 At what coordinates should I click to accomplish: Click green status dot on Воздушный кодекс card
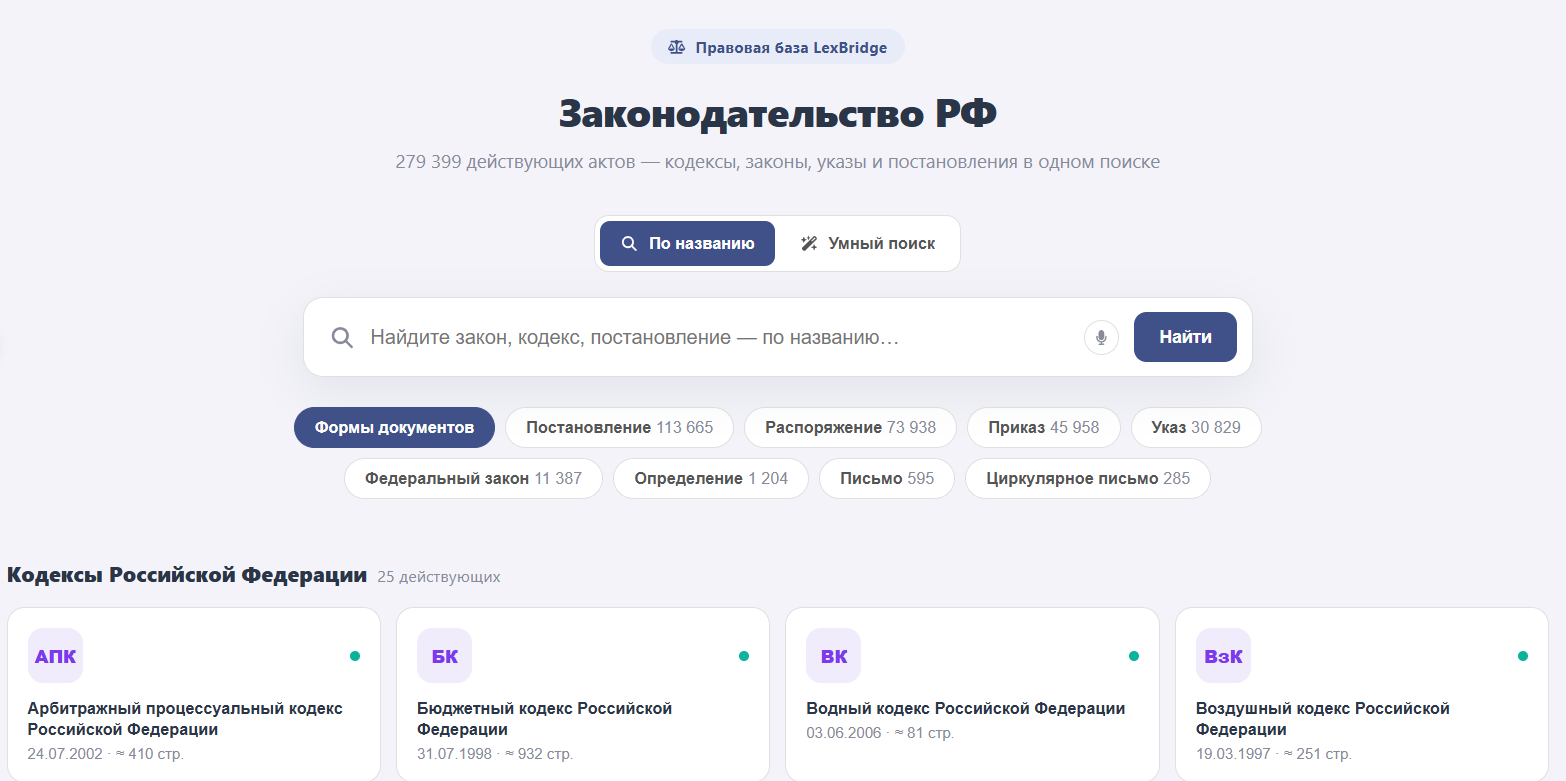pos(1523,656)
